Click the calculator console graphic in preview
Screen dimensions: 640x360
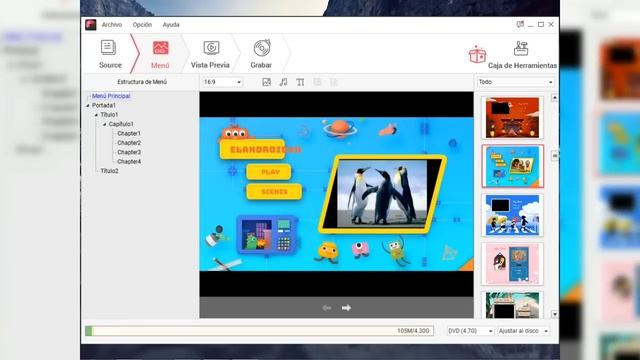(267, 235)
